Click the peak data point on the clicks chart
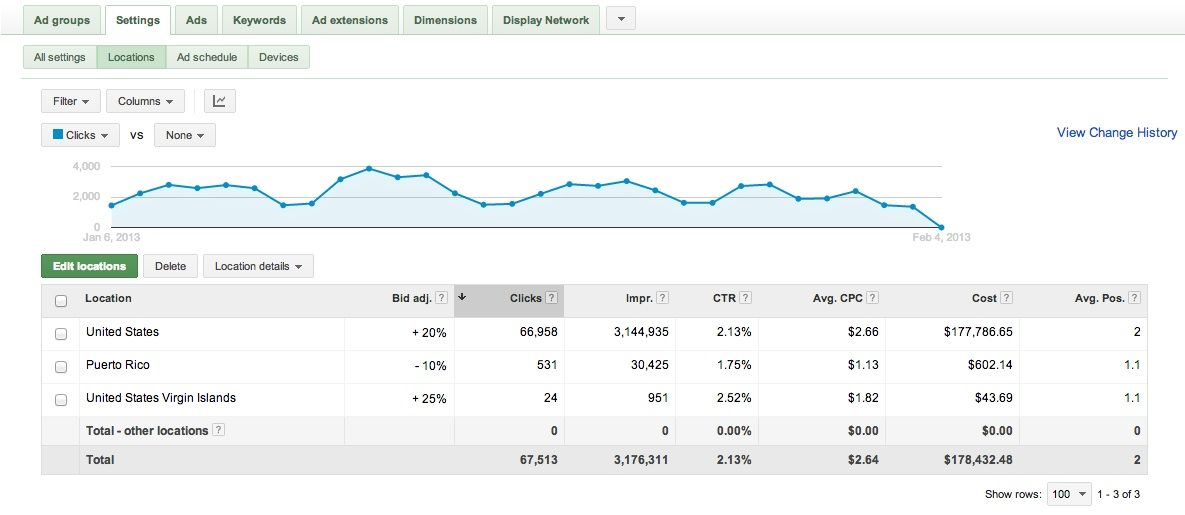Image resolution: width=1185 pixels, height=515 pixels. pos(369,168)
